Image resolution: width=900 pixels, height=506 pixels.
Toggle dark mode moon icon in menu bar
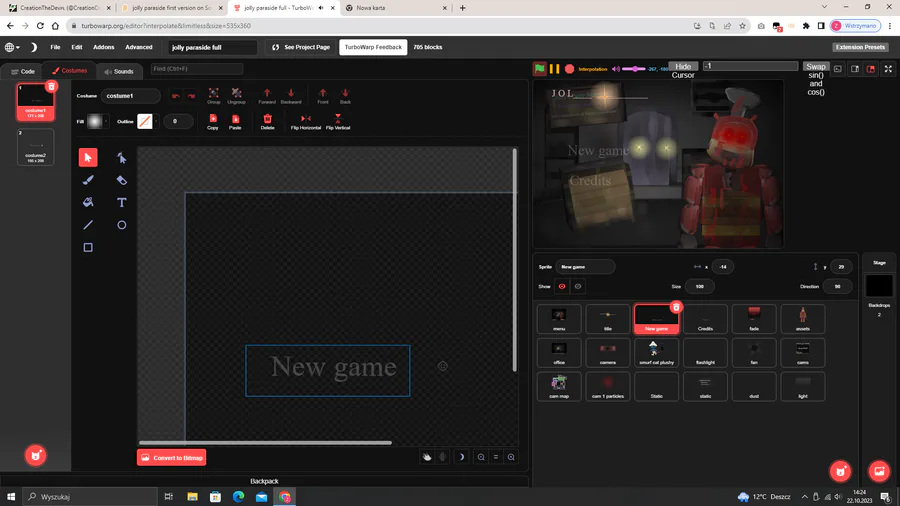pyautogui.click(x=33, y=47)
